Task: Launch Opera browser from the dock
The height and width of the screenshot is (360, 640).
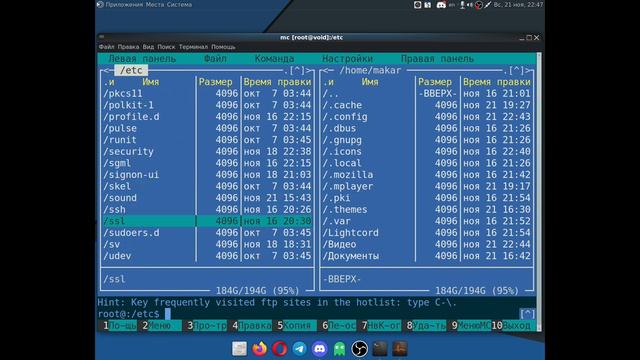Action: (x=279, y=349)
